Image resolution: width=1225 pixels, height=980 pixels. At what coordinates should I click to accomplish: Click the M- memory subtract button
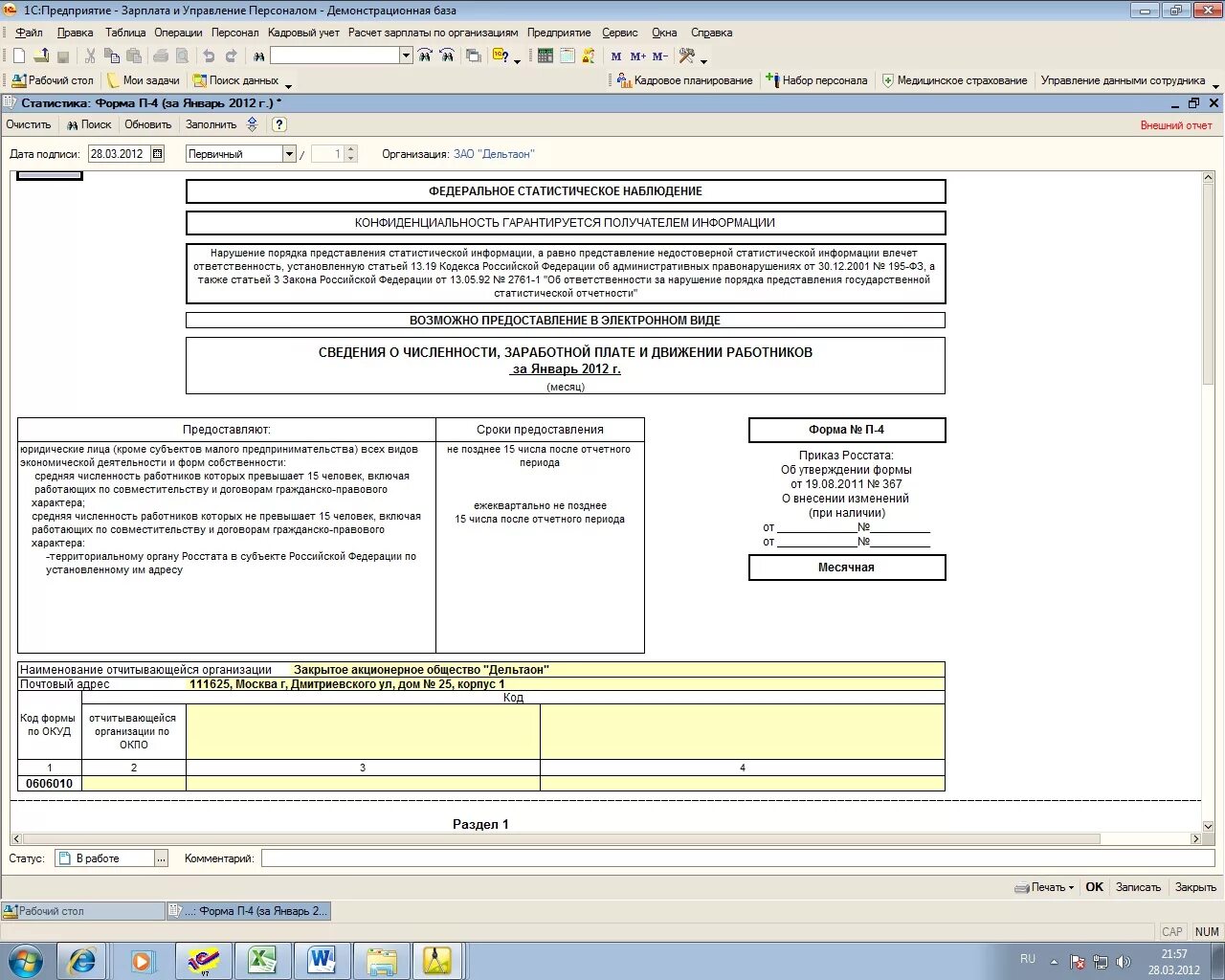(660, 56)
